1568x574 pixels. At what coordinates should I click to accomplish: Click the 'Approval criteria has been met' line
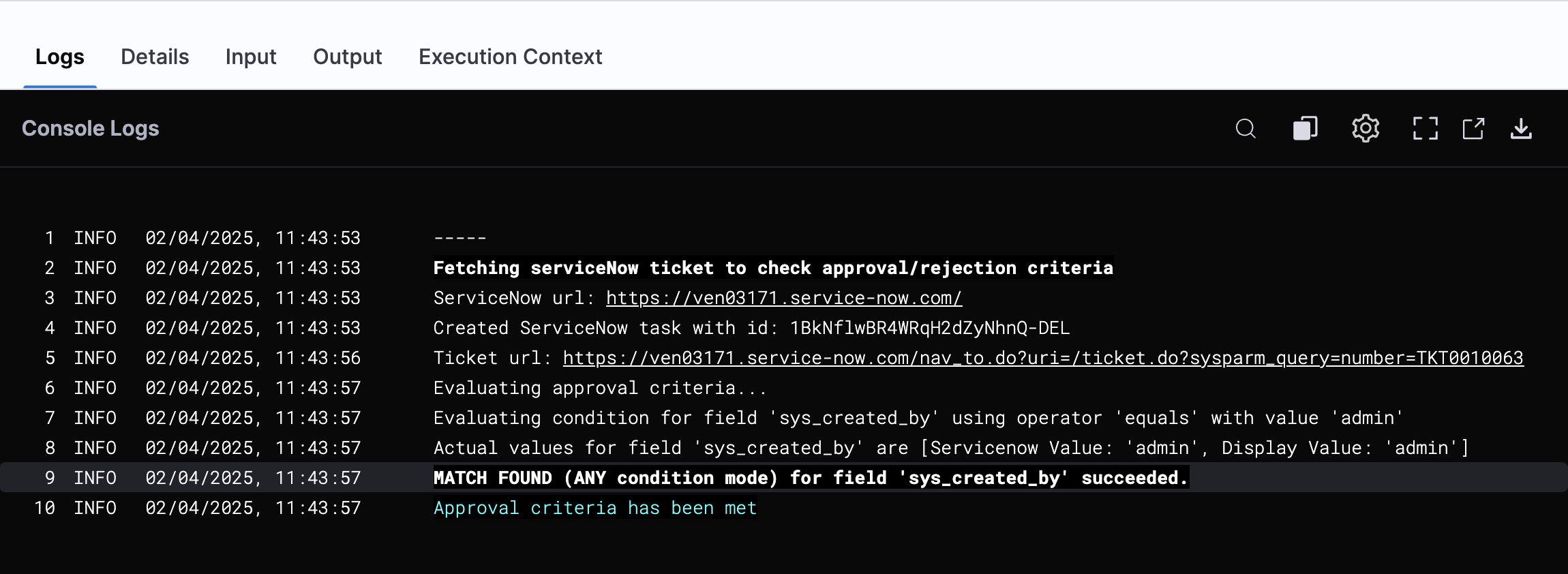click(595, 508)
